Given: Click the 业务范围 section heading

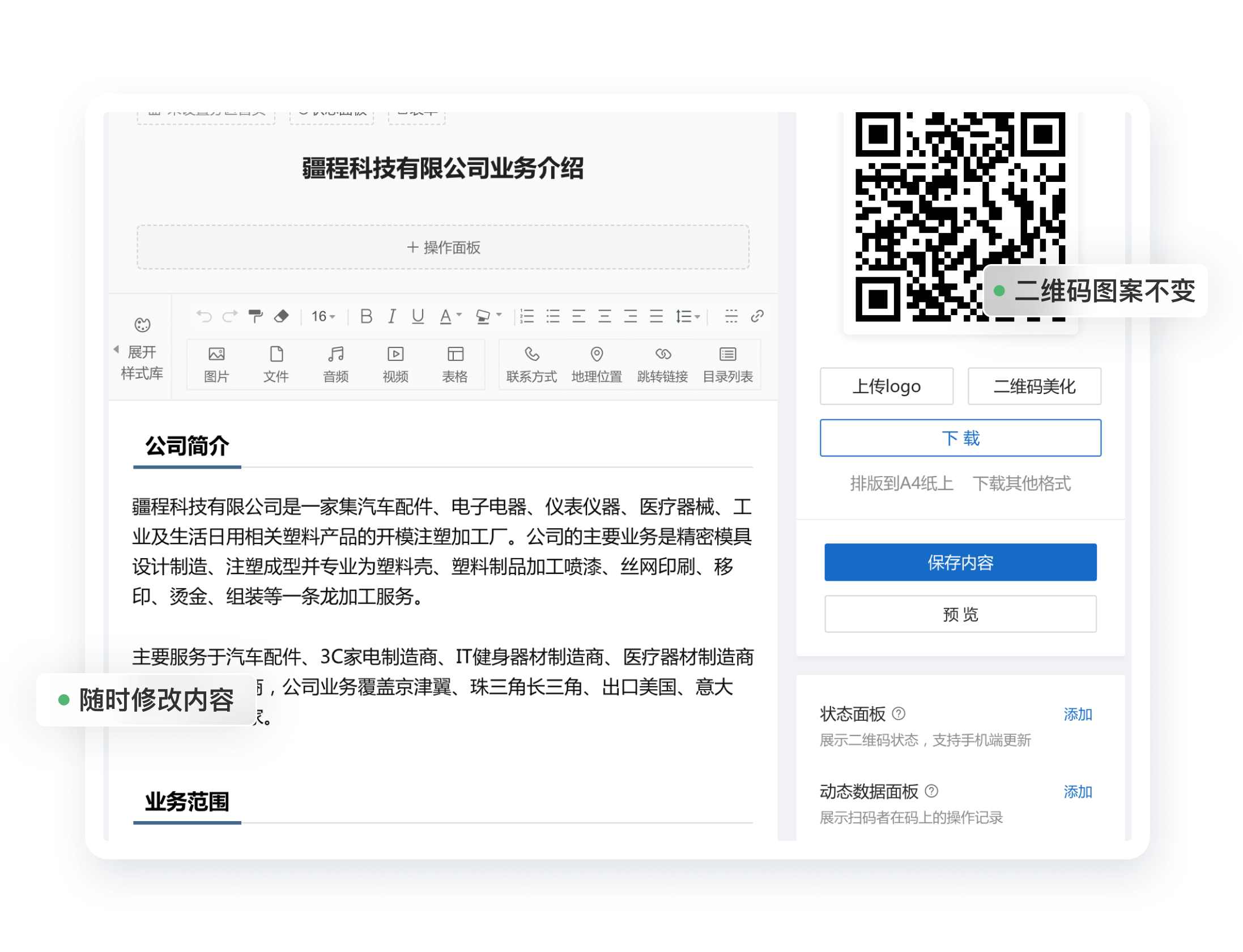Looking at the screenshot, I should [188, 801].
